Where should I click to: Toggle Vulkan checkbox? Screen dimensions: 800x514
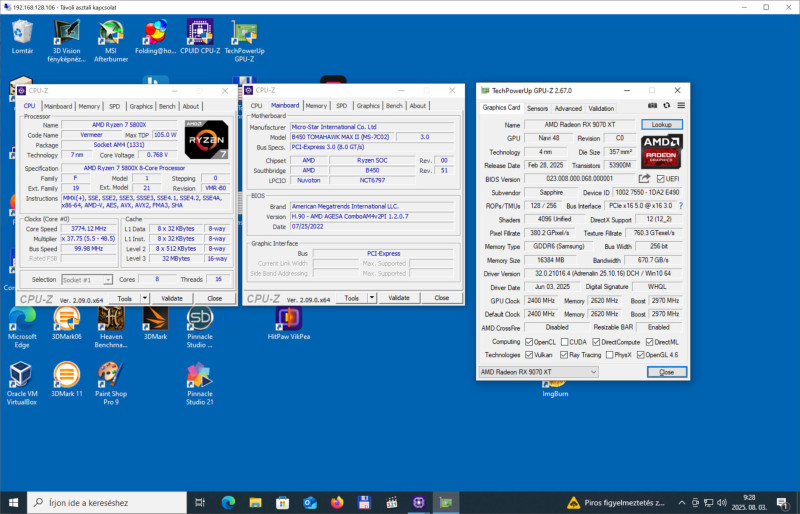click(x=529, y=355)
